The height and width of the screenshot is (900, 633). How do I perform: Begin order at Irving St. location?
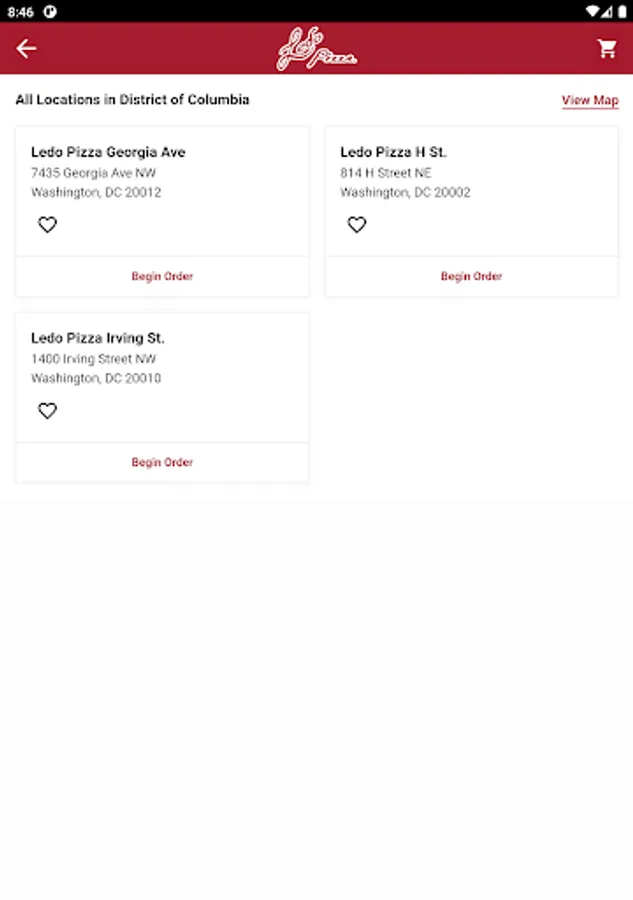pos(162,462)
